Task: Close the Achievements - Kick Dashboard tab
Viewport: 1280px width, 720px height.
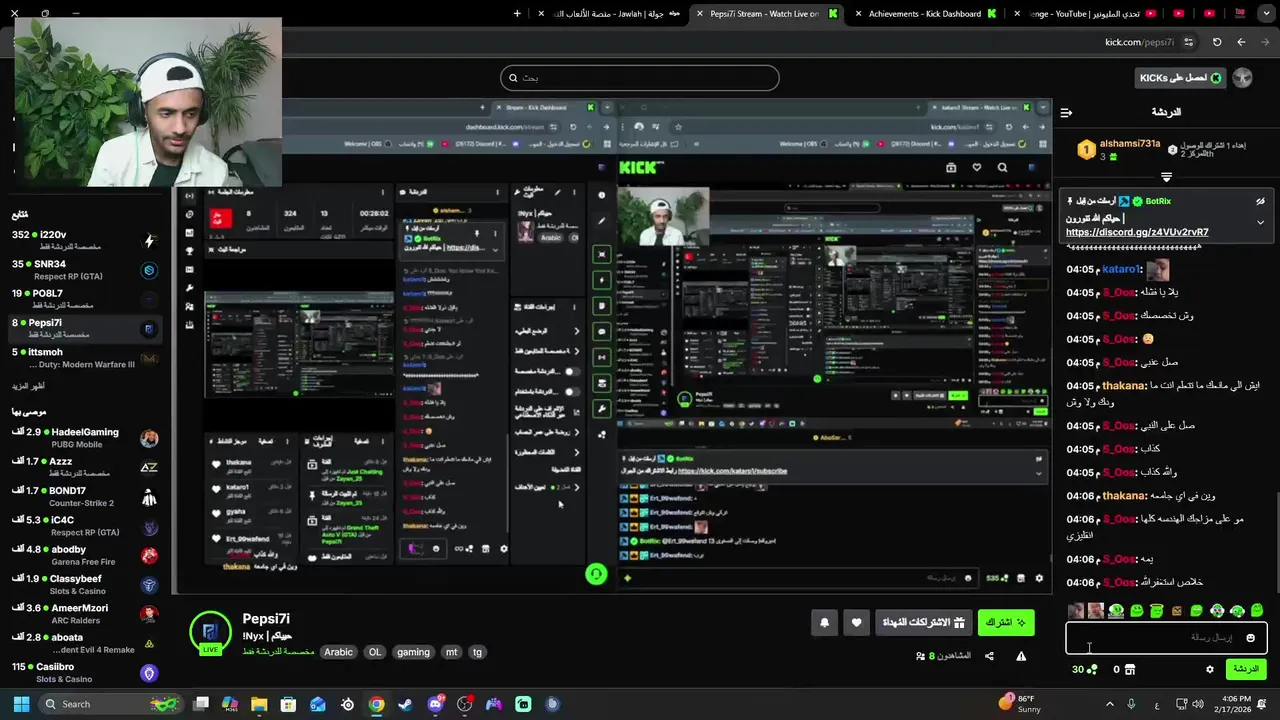Action: [x=858, y=13]
